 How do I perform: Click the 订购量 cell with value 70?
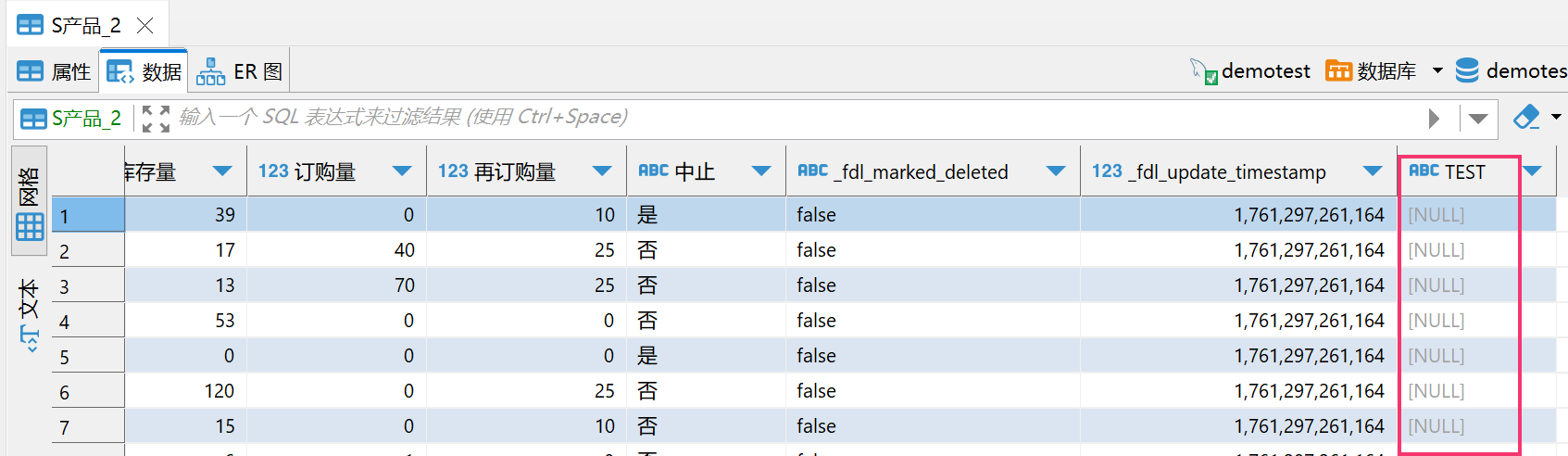(337, 285)
